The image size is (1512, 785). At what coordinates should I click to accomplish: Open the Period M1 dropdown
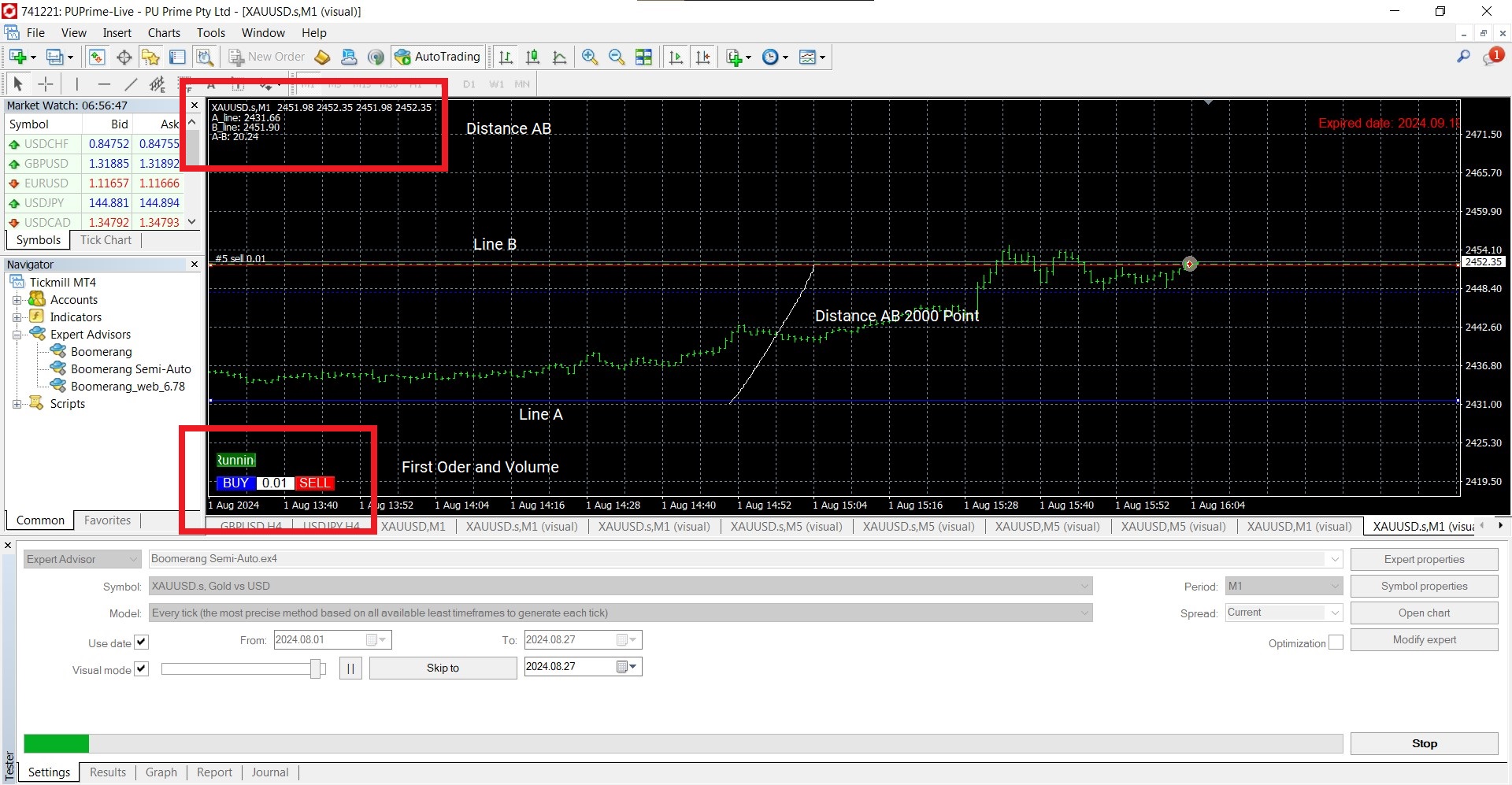click(1284, 586)
